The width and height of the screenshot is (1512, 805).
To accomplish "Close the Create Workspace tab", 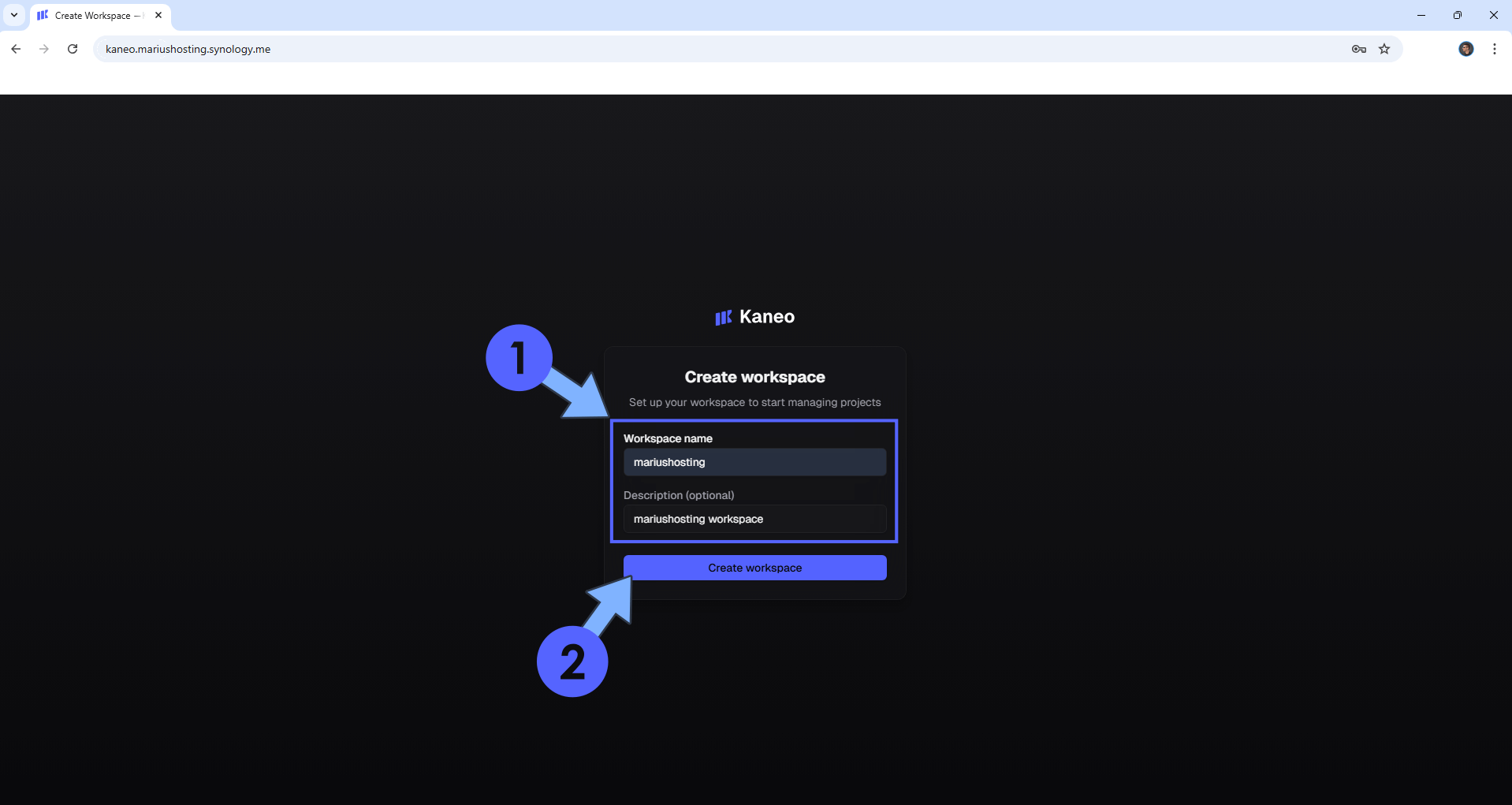I will click(158, 15).
